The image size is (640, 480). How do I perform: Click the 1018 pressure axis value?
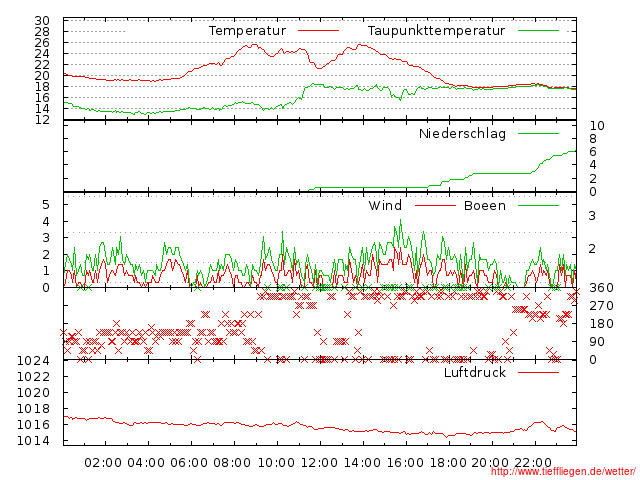coord(33,409)
